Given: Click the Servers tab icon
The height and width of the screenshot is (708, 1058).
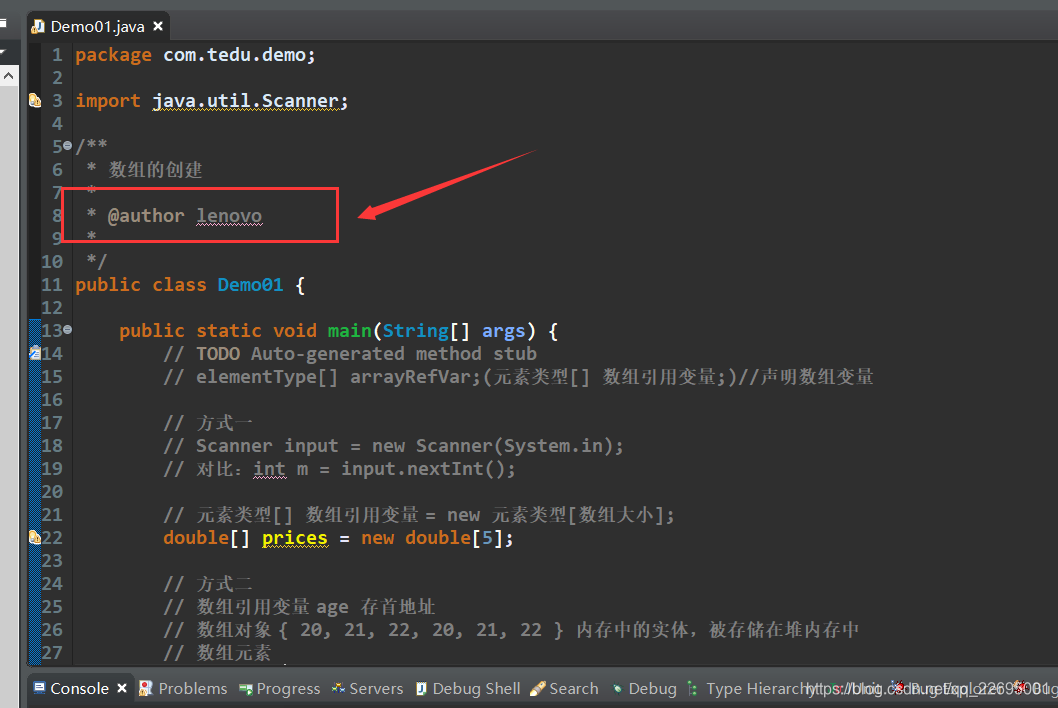Looking at the screenshot, I should (x=338, y=688).
